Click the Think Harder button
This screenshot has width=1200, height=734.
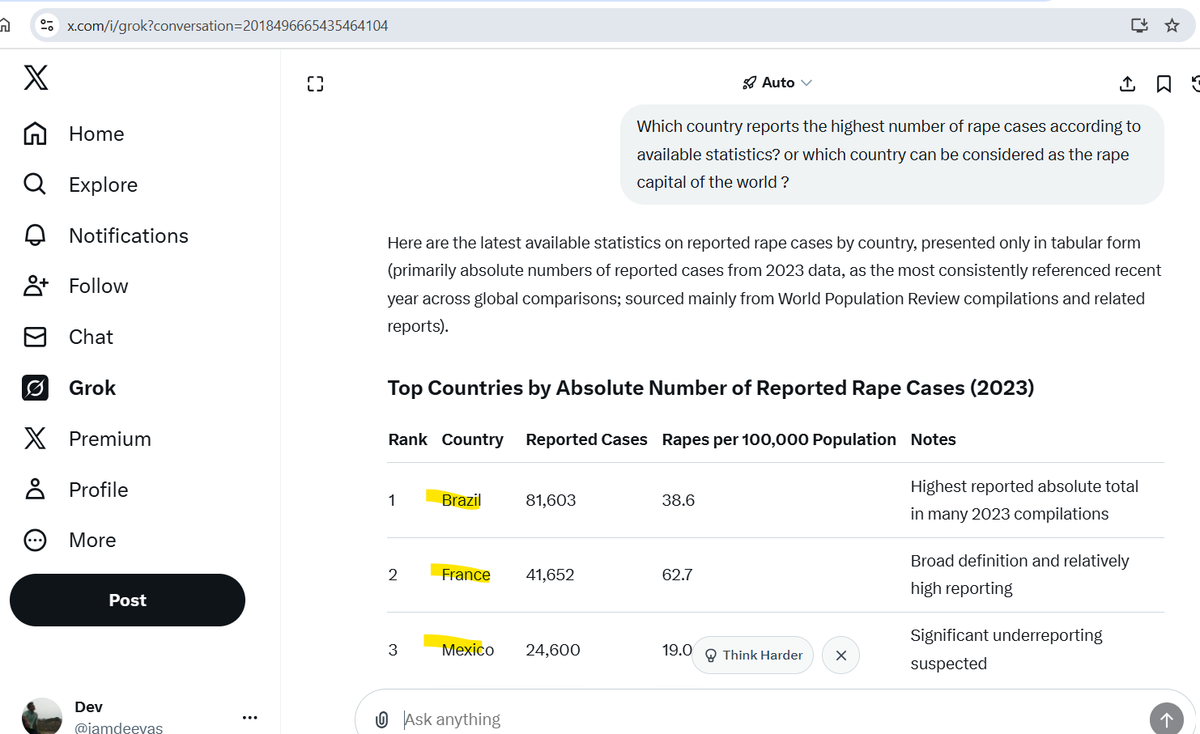(x=753, y=655)
